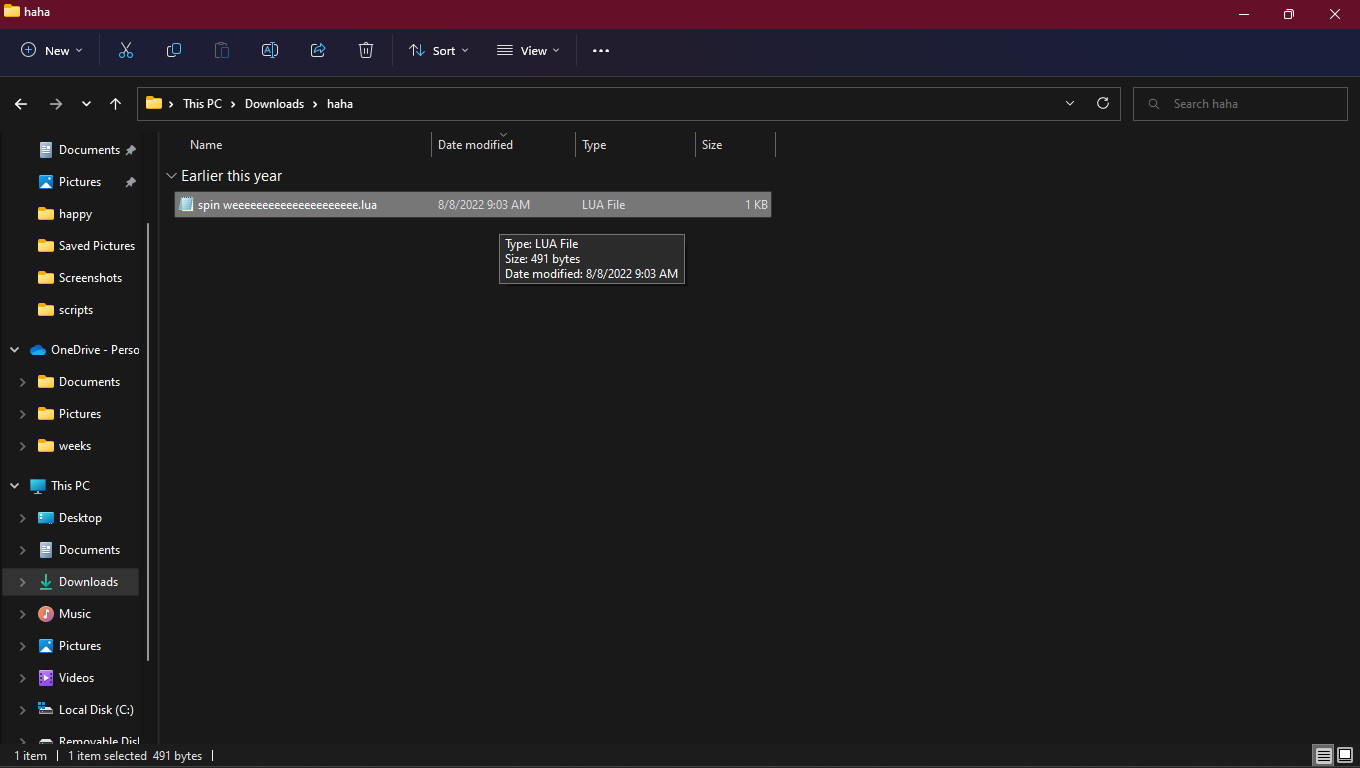
Task: Select the Desktop item under This PC
Action: [80, 518]
